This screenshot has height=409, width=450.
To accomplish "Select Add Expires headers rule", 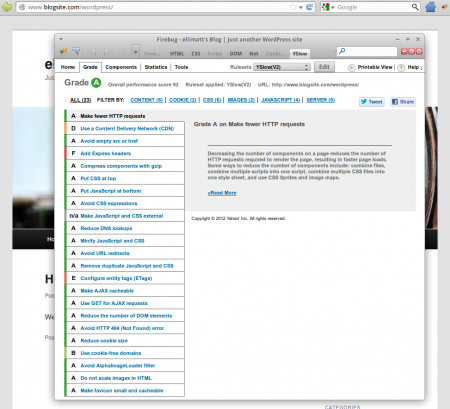I will [x=124, y=153].
